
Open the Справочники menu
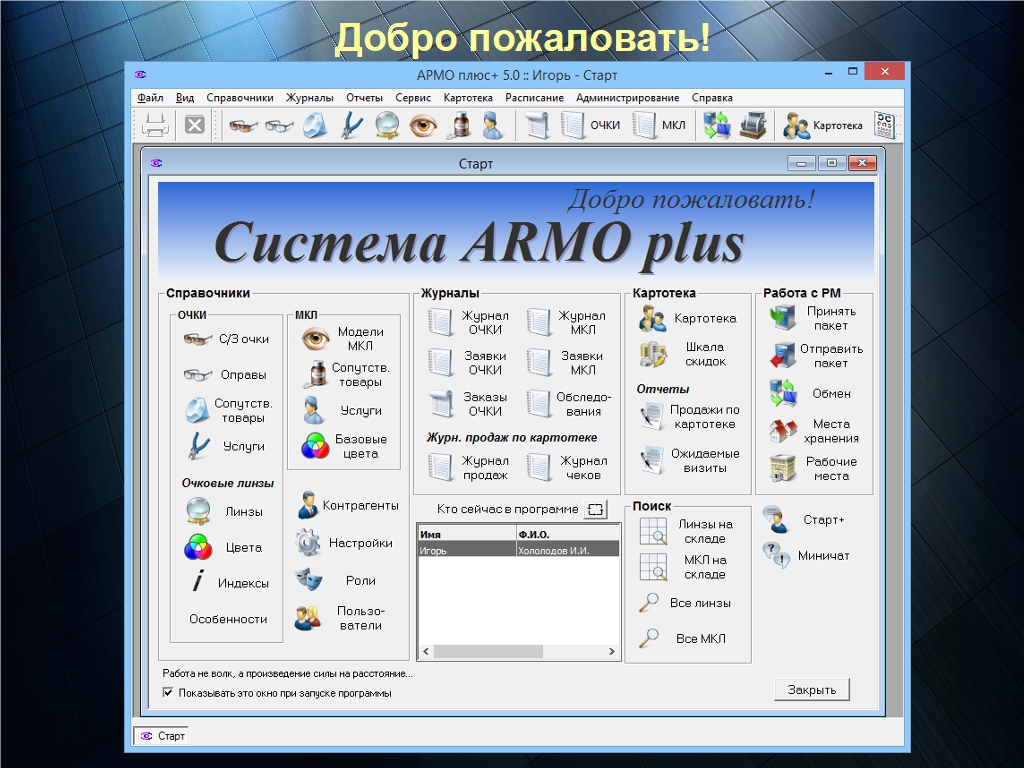click(240, 98)
